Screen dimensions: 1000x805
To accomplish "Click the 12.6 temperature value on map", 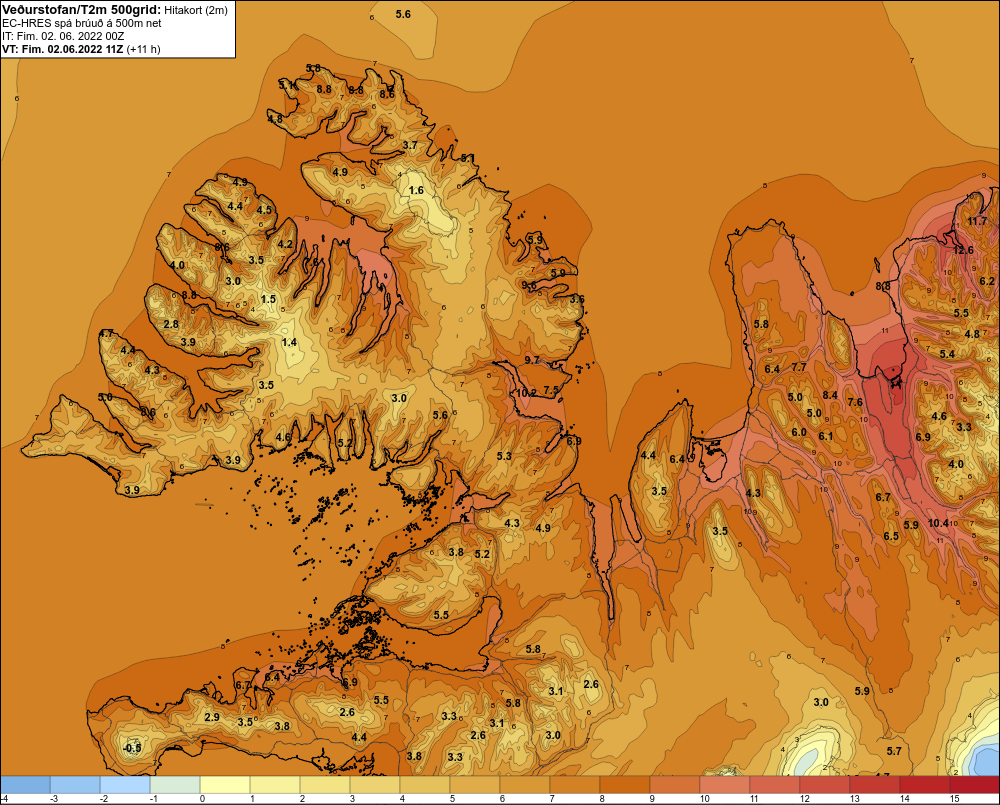I will pyautogui.click(x=963, y=250).
